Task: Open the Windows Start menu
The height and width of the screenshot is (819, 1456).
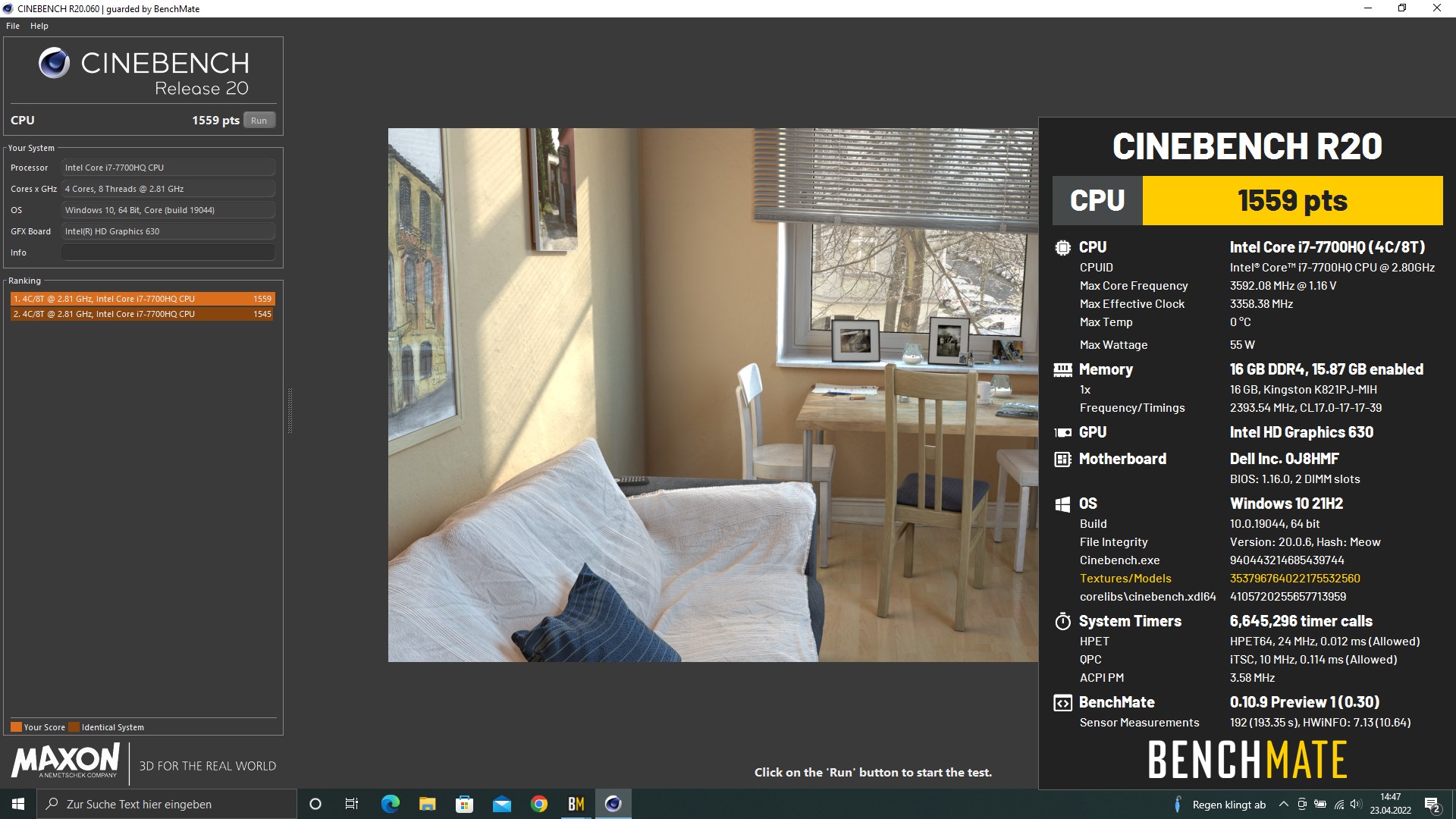Action: (x=18, y=804)
